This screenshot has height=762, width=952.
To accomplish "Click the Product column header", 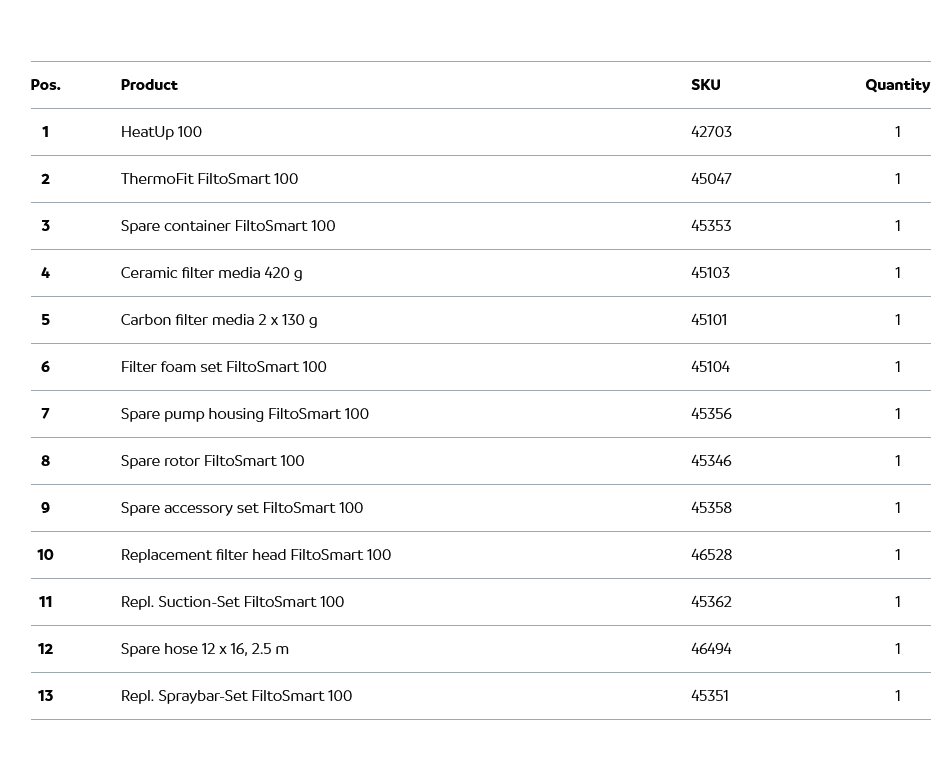I will click(x=149, y=85).
